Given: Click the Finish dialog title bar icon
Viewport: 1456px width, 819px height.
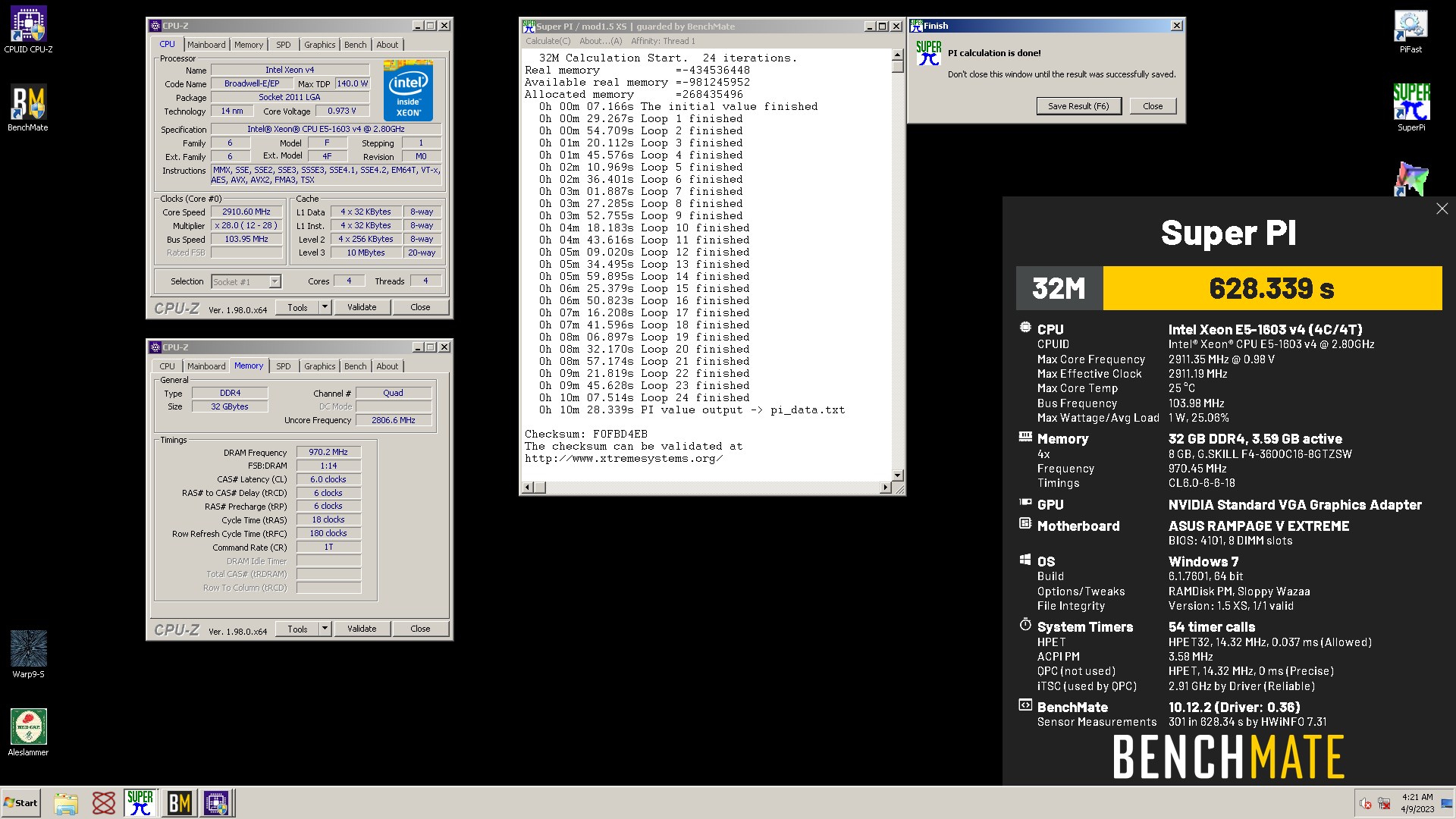Looking at the screenshot, I should point(916,26).
